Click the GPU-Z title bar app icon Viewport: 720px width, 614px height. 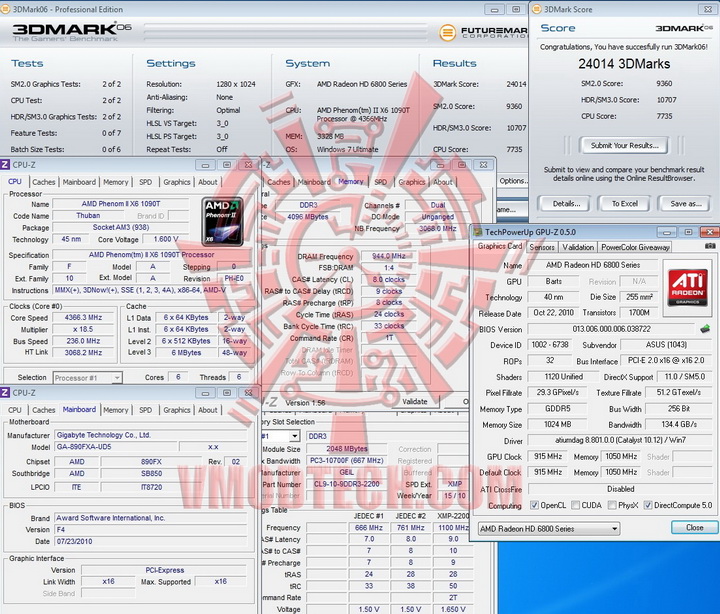coord(478,232)
